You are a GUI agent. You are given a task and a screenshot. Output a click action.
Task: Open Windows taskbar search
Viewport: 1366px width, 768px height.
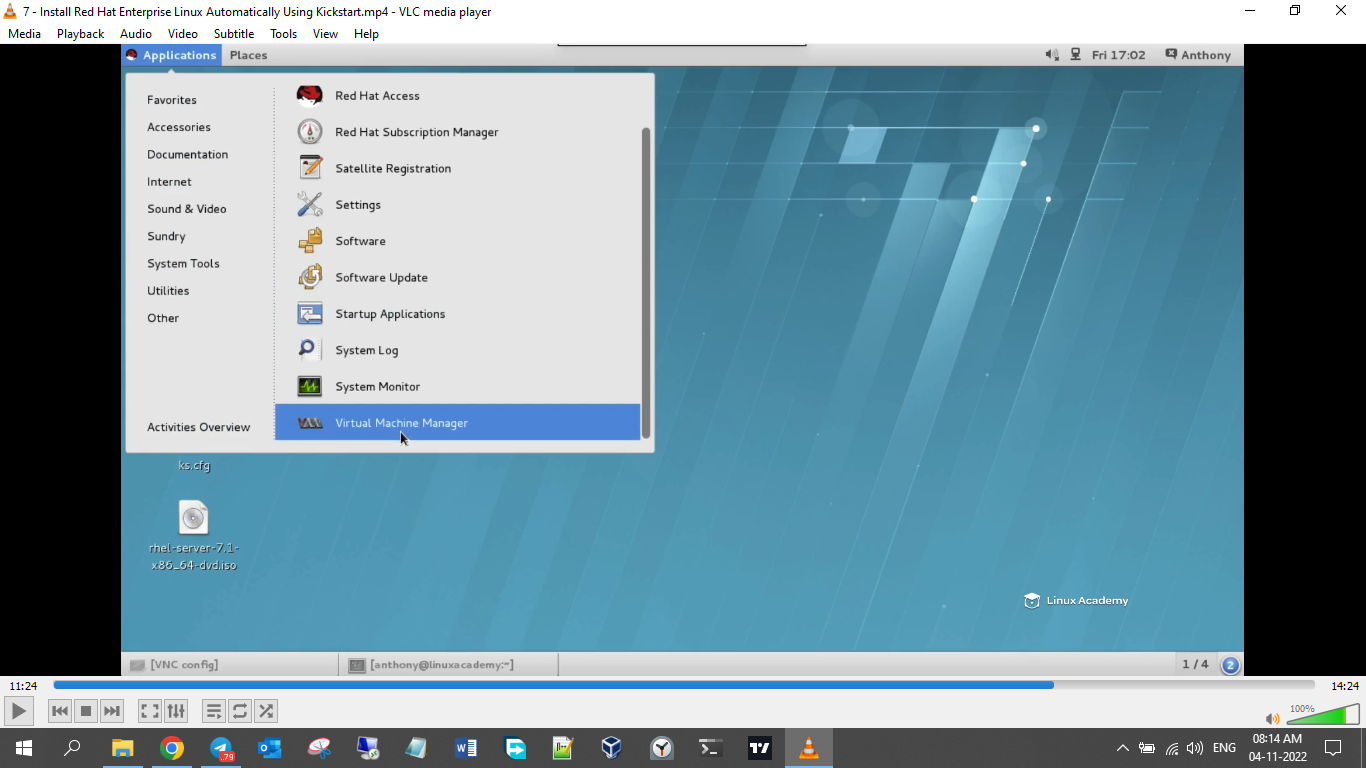[72, 748]
